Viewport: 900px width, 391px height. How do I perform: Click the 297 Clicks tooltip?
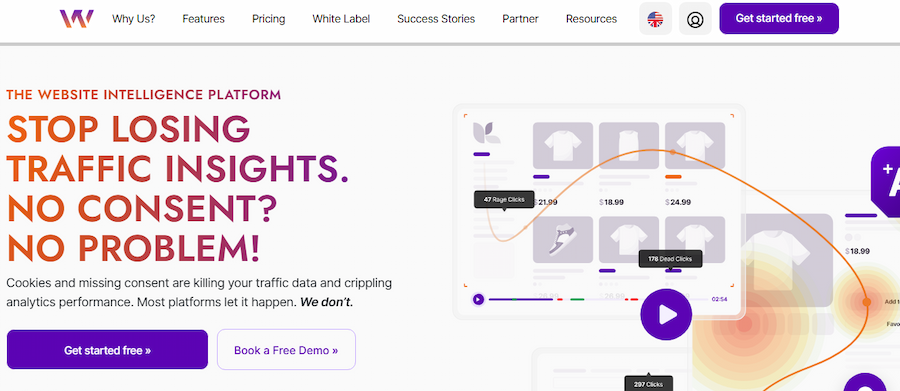(x=650, y=384)
